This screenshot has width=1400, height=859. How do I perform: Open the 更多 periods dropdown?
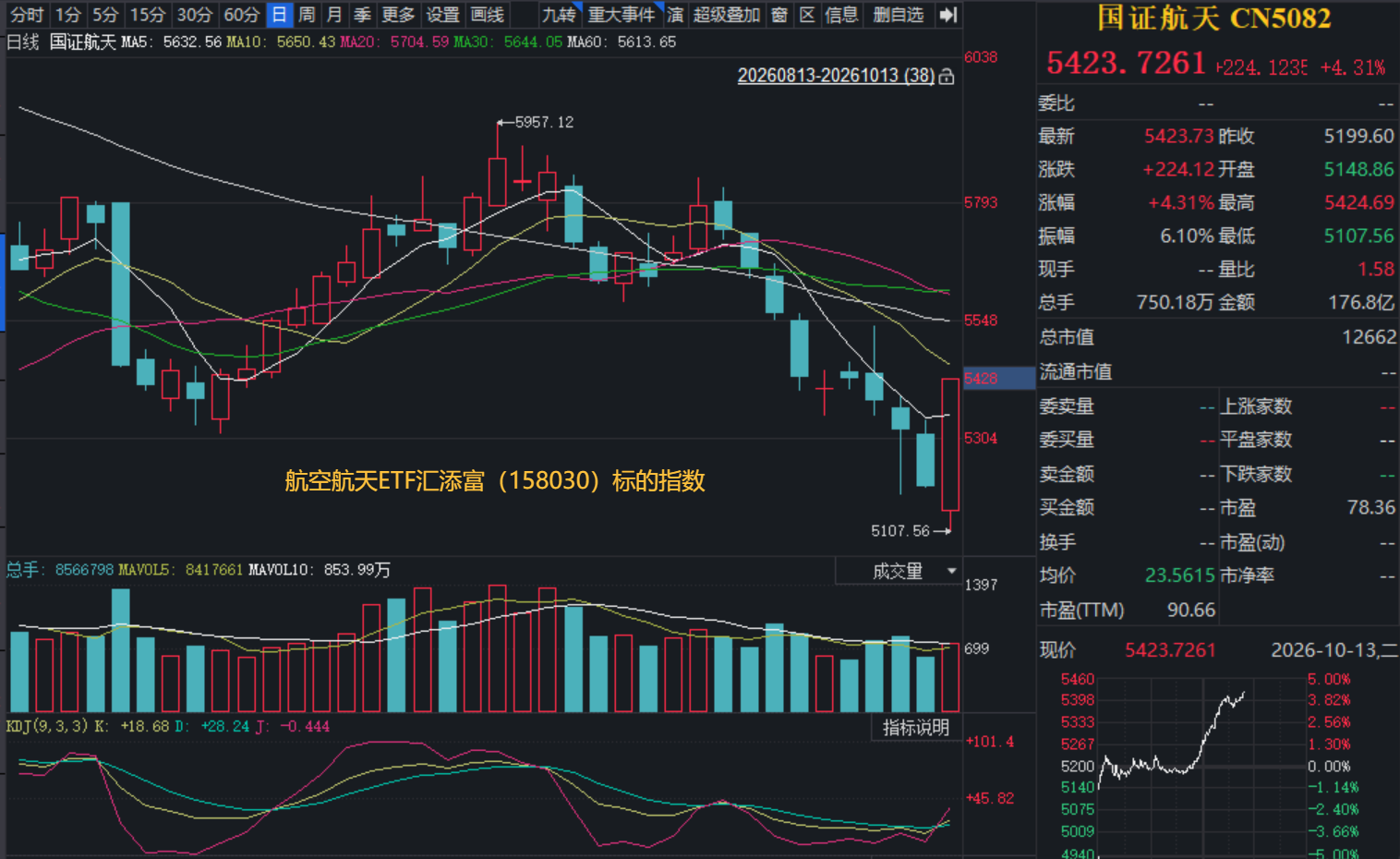(399, 15)
